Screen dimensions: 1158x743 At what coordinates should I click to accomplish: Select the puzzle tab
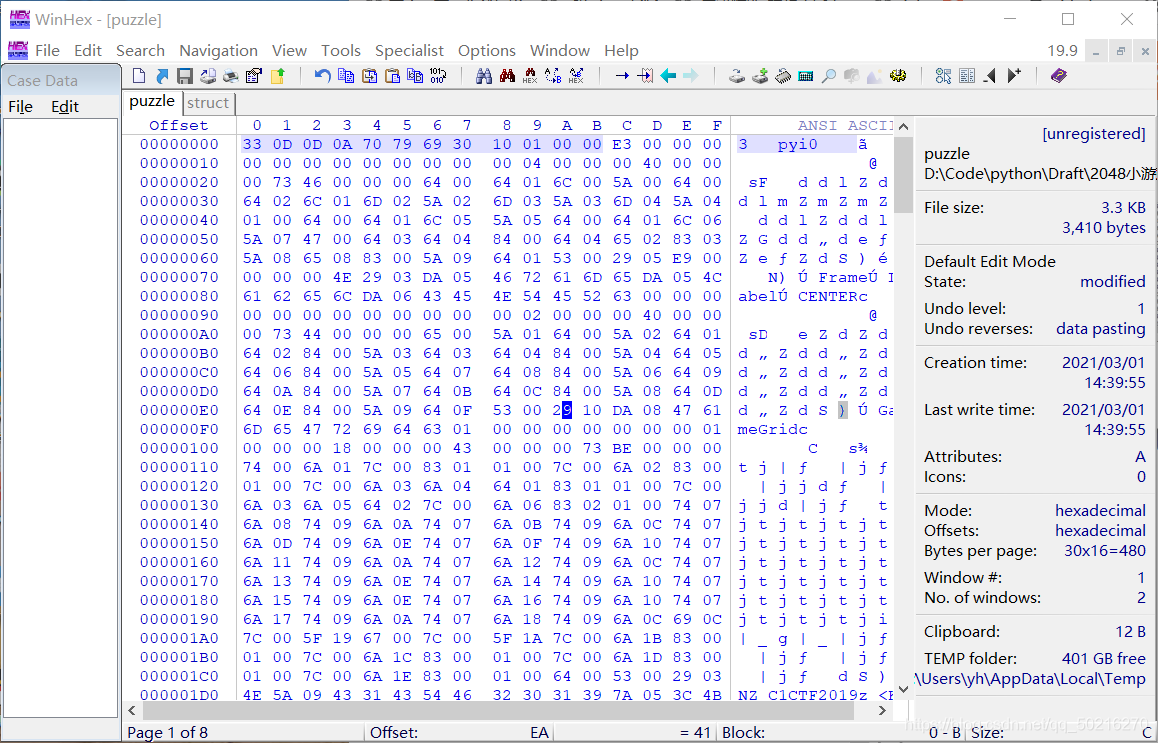(152, 101)
